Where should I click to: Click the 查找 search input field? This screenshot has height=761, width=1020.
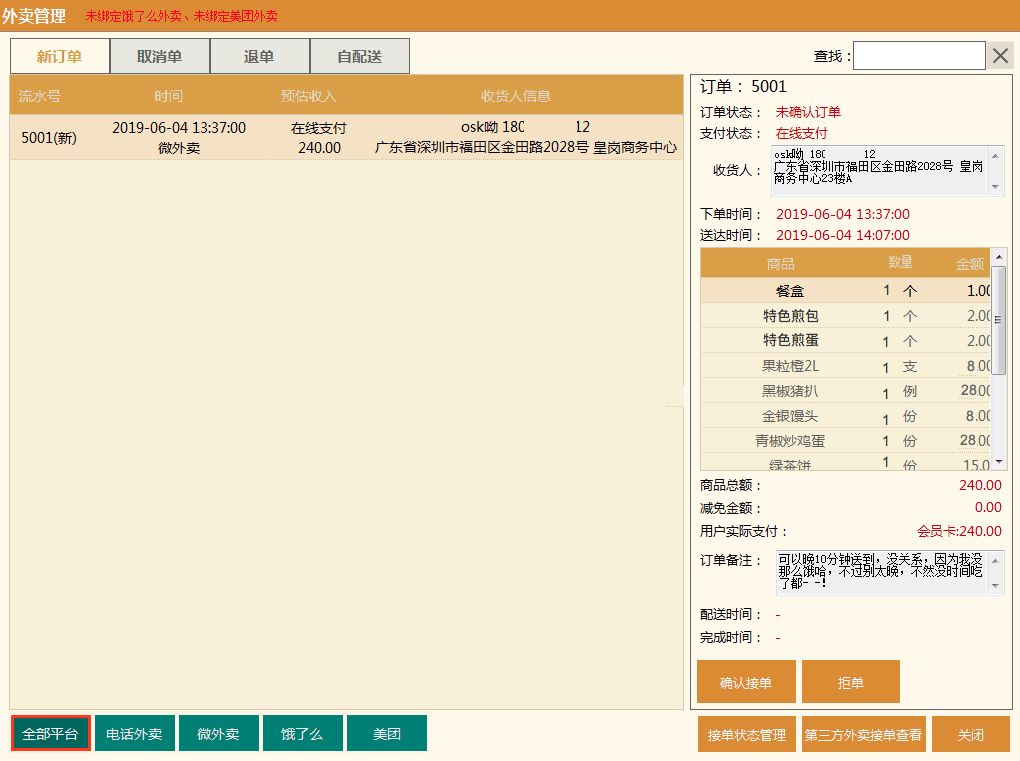click(919, 56)
